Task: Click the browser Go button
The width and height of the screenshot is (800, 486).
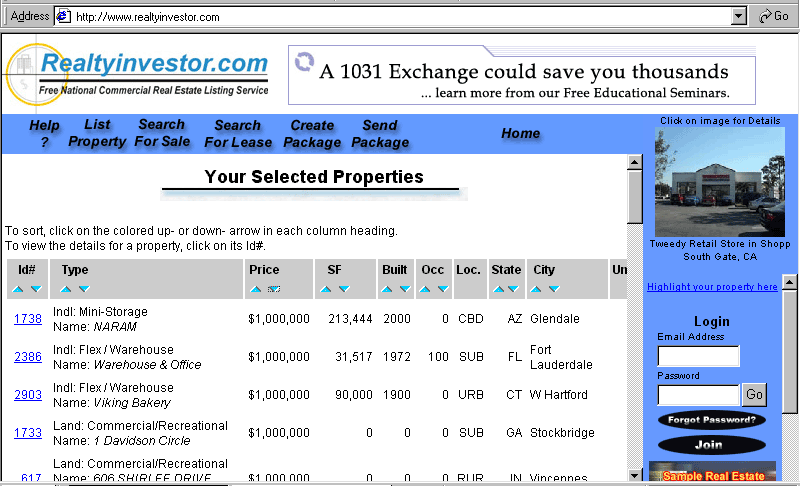Action: 774,16
